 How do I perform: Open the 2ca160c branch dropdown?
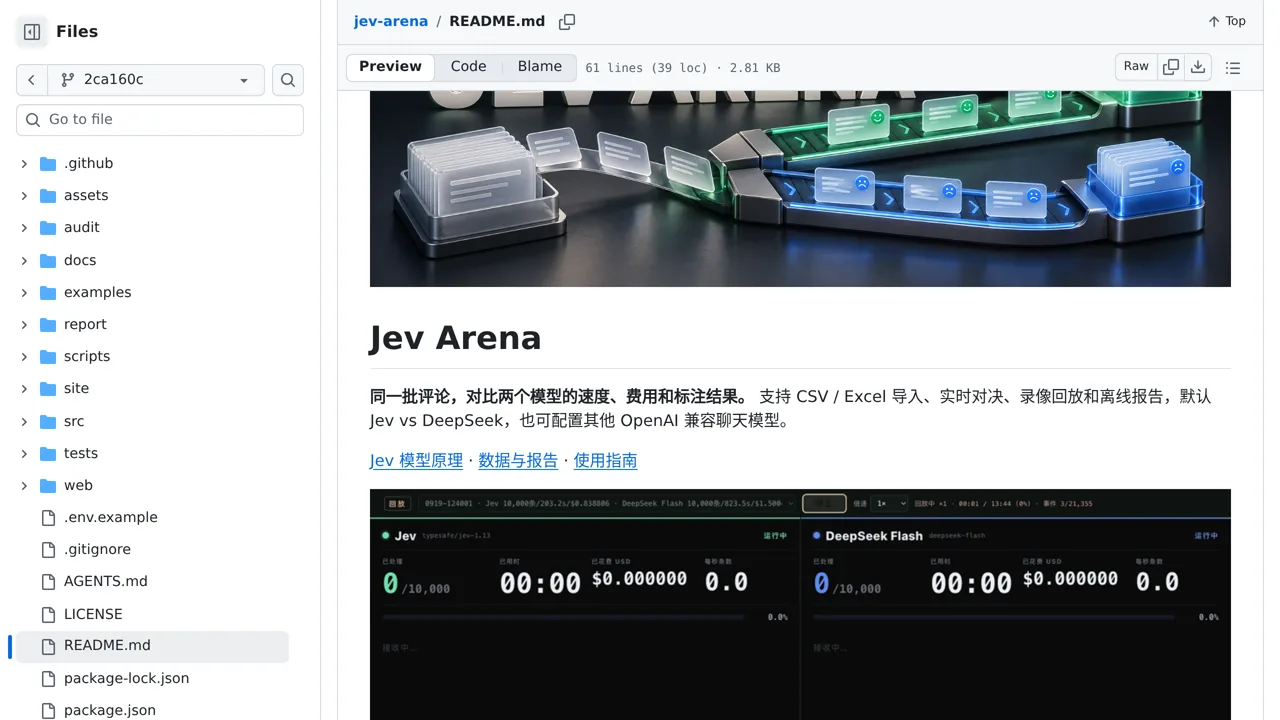click(156, 80)
